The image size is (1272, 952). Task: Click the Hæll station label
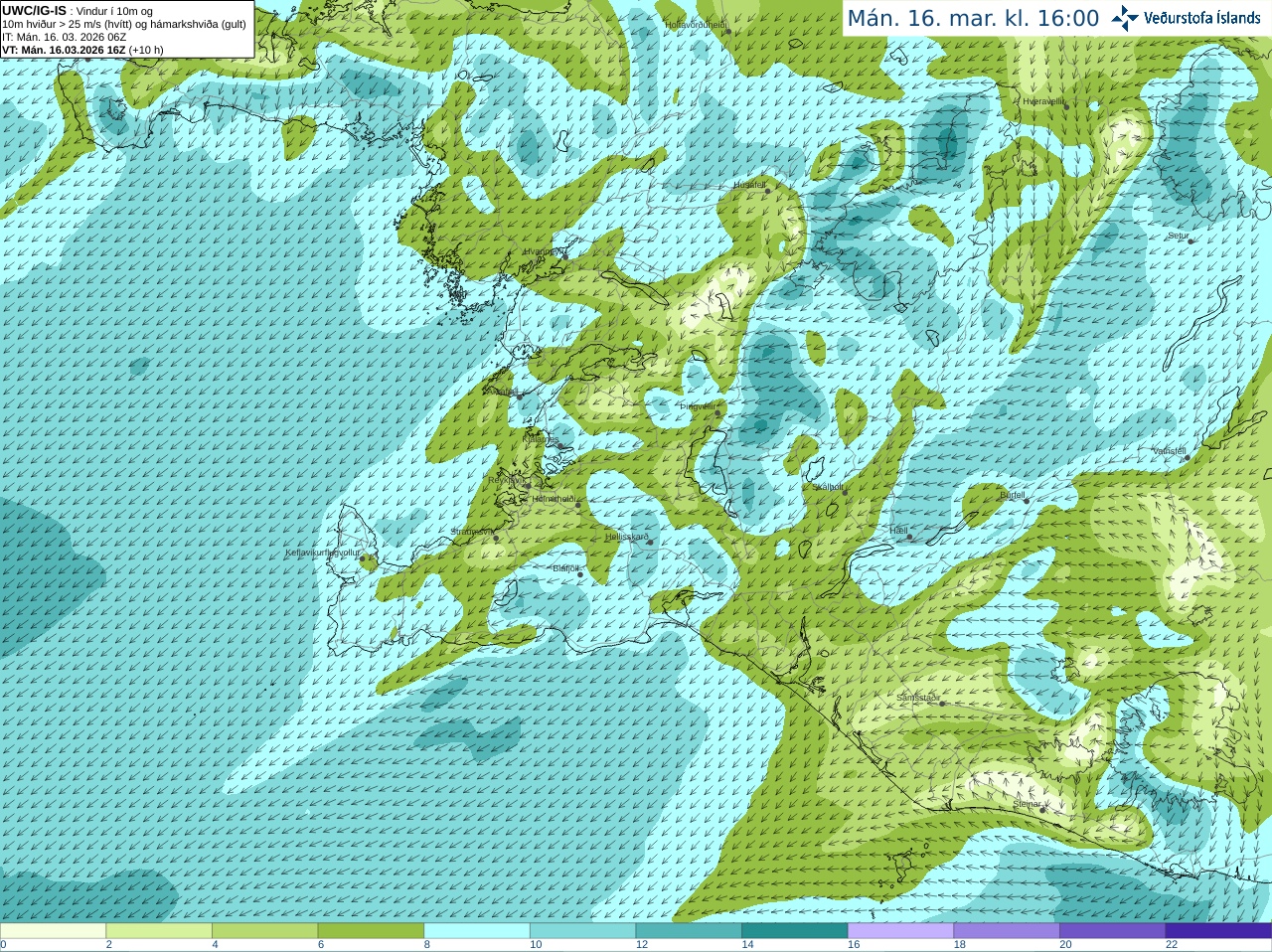tap(899, 531)
